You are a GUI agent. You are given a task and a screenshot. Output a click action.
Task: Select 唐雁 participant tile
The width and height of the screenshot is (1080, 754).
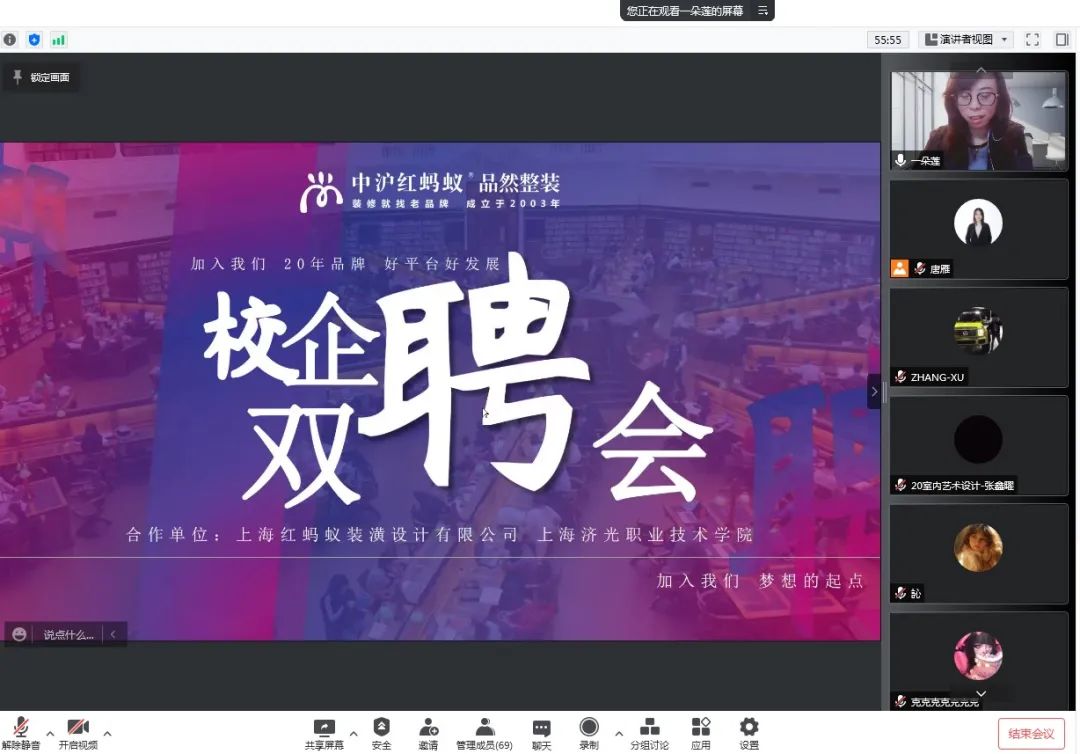(978, 229)
